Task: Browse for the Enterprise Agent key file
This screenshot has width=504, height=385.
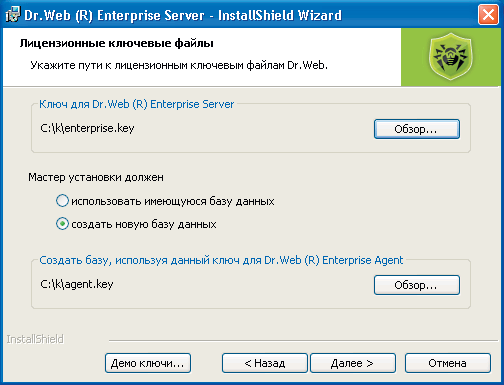Action: pyautogui.click(x=417, y=285)
